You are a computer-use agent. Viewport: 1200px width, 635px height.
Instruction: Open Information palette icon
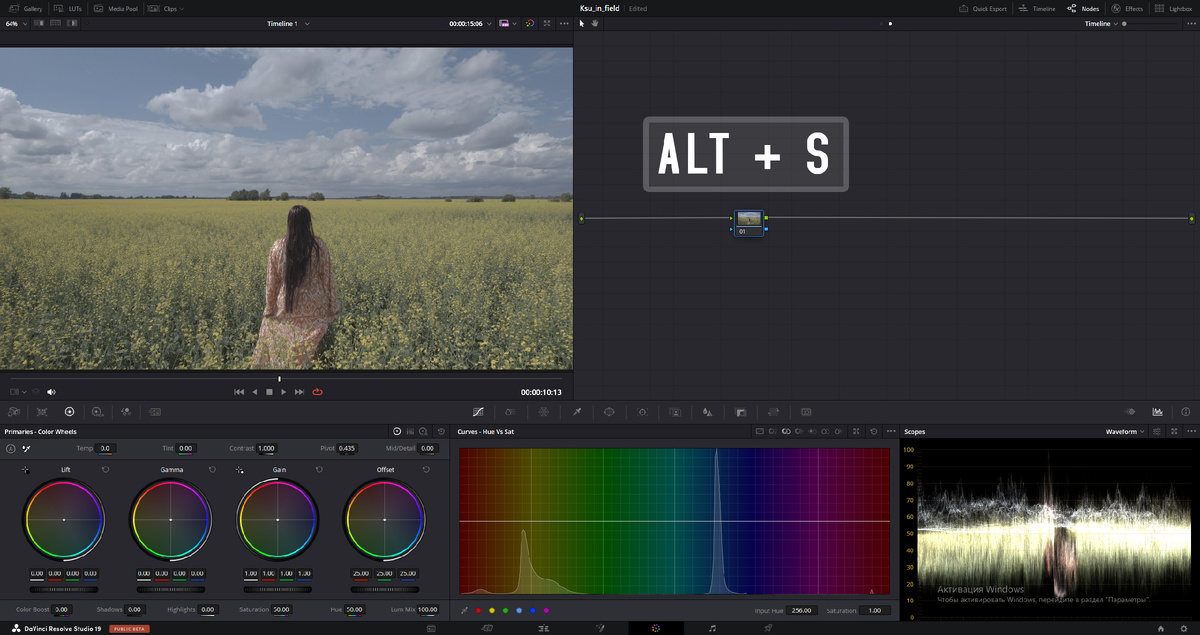click(x=1186, y=411)
